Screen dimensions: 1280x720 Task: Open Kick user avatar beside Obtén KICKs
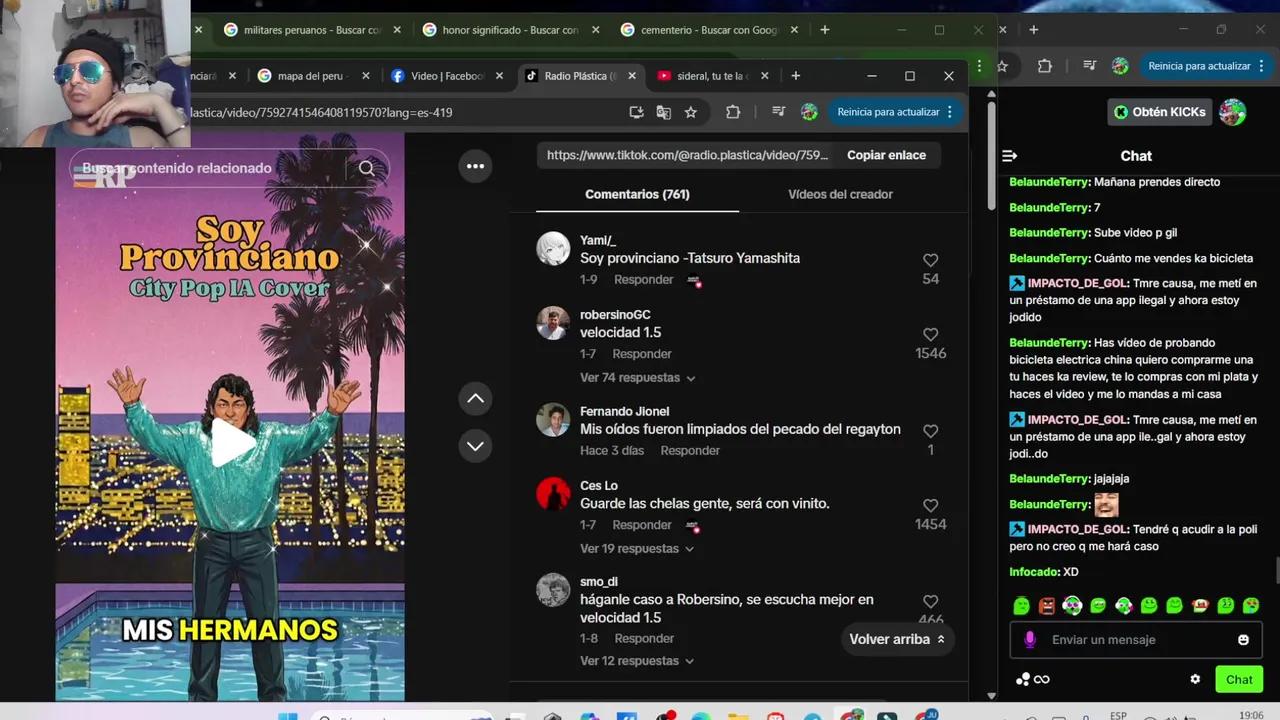coord(1232,112)
